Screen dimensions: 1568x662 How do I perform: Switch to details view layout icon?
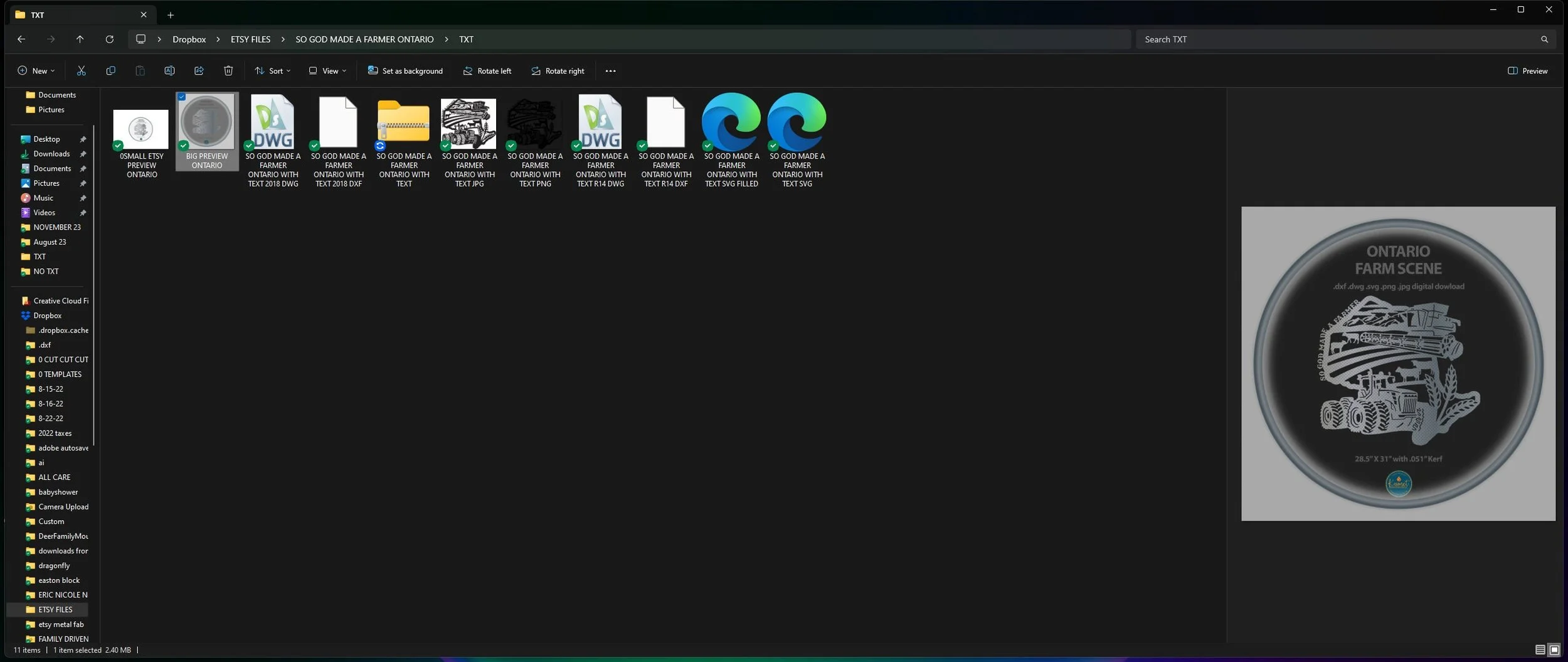click(x=1540, y=650)
